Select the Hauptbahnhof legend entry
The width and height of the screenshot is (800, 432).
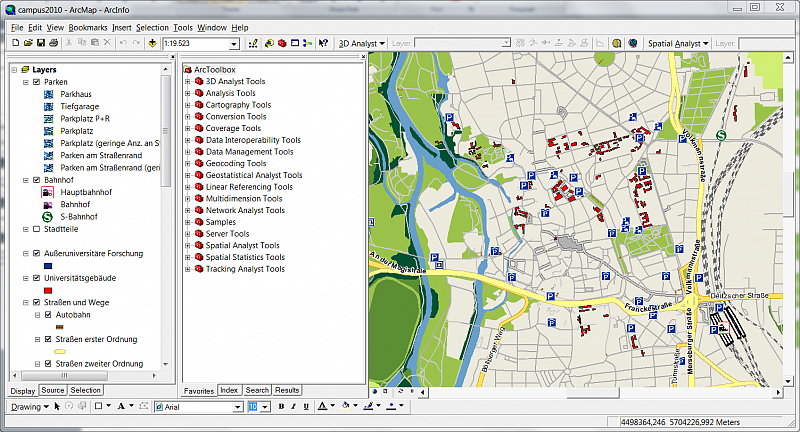(86, 192)
